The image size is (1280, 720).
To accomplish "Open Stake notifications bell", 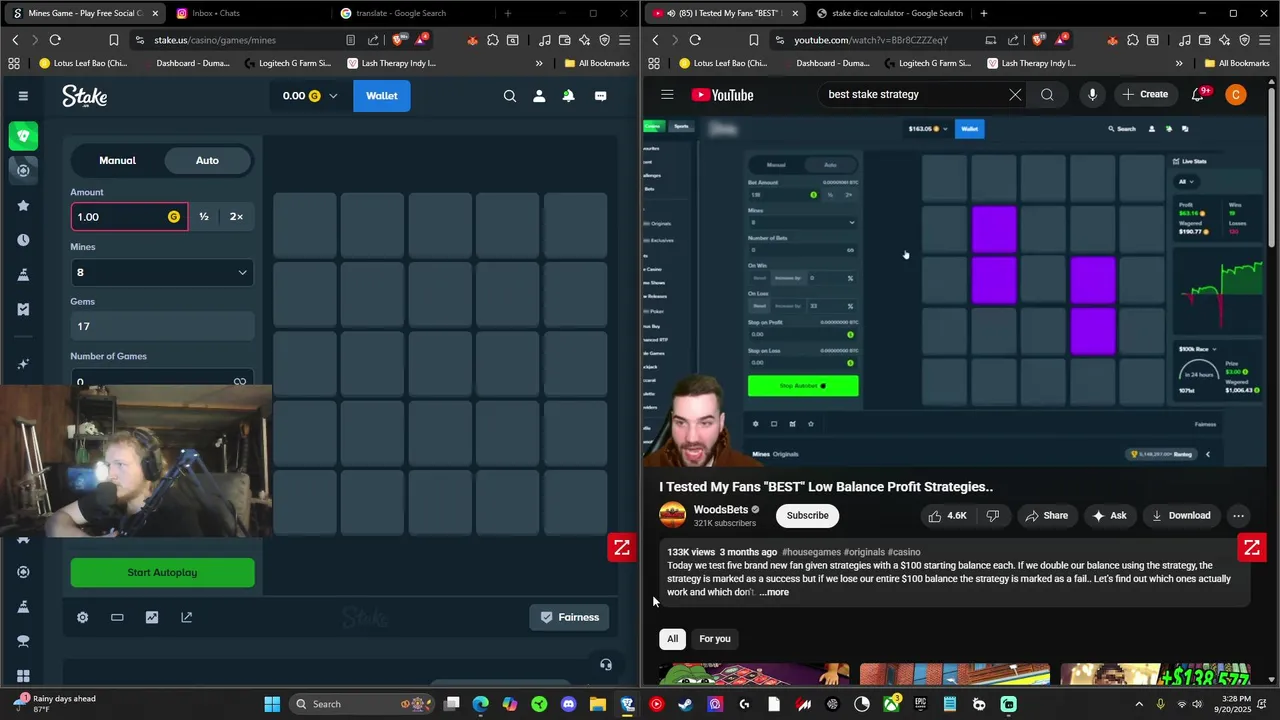I will pos(568,96).
